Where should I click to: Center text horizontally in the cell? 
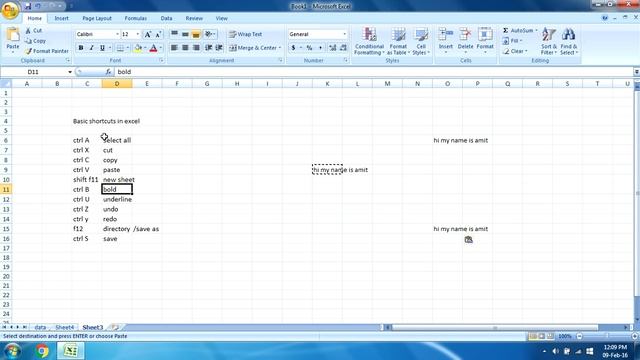pos(185,48)
